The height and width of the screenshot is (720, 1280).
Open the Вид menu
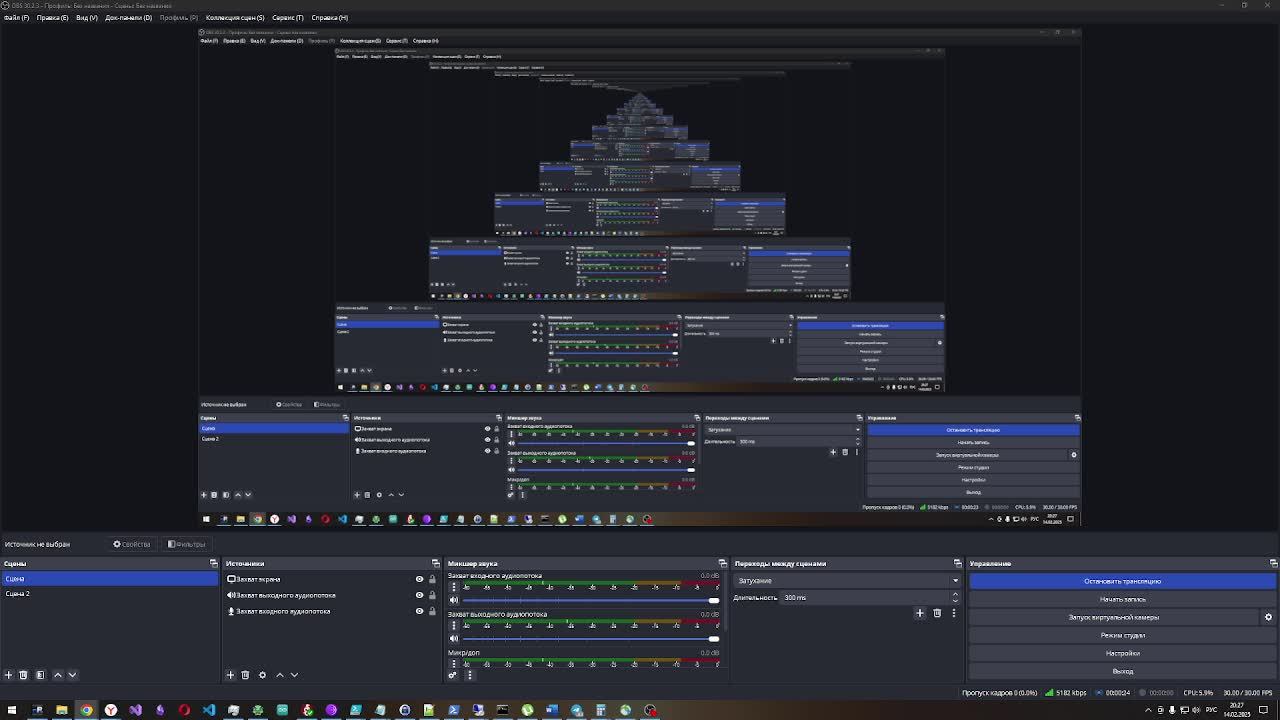[87, 17]
